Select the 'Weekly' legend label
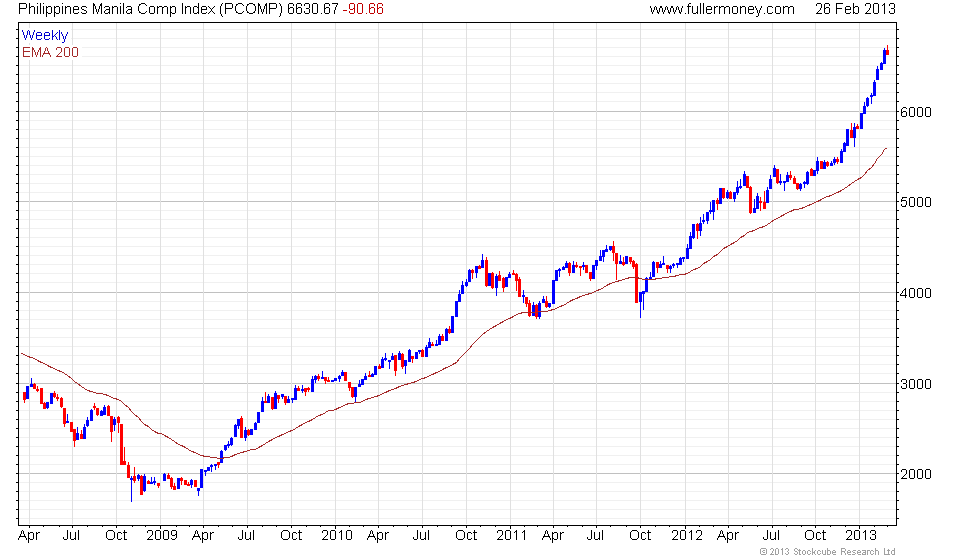Image resolution: width=980 pixels, height=560 pixels. [44, 36]
